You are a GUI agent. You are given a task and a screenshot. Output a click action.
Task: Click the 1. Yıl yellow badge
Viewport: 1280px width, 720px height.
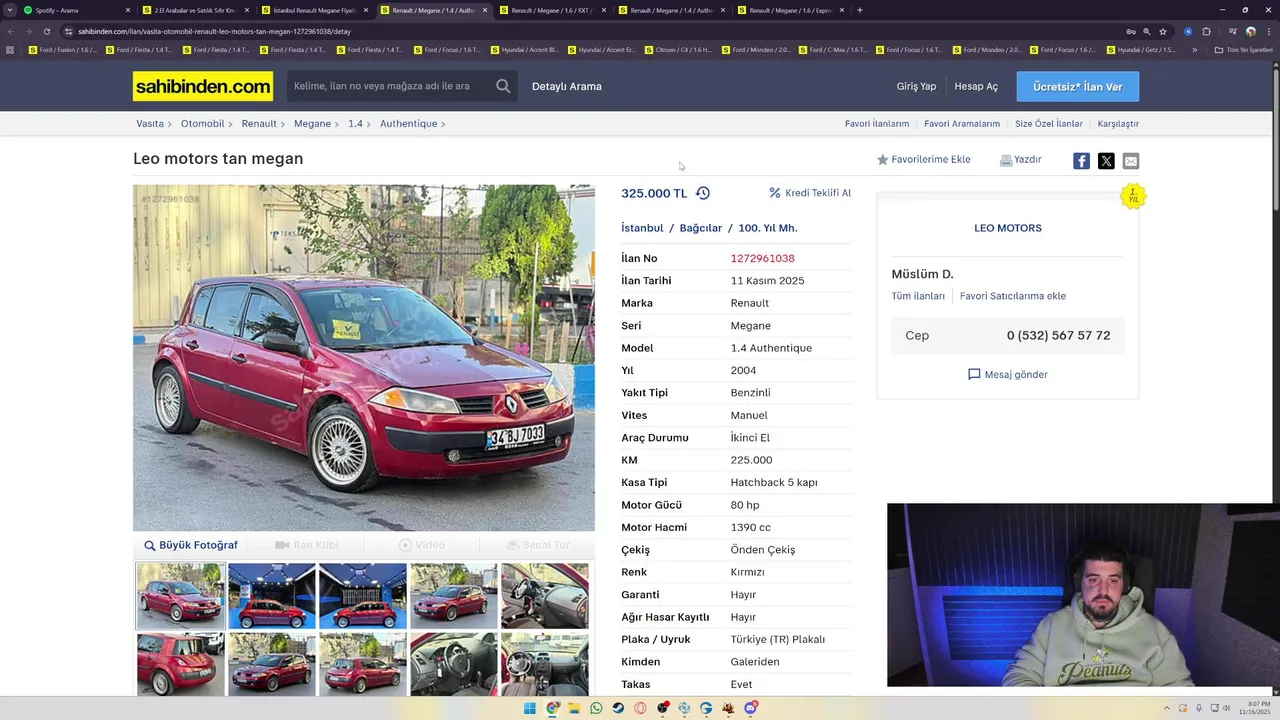pyautogui.click(x=1133, y=196)
